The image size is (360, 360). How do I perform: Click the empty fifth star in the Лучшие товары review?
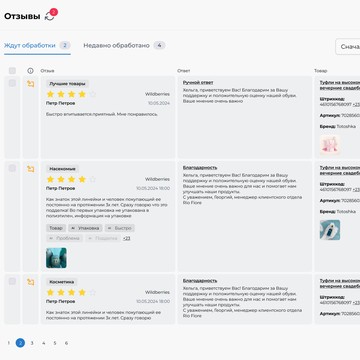click(93, 94)
